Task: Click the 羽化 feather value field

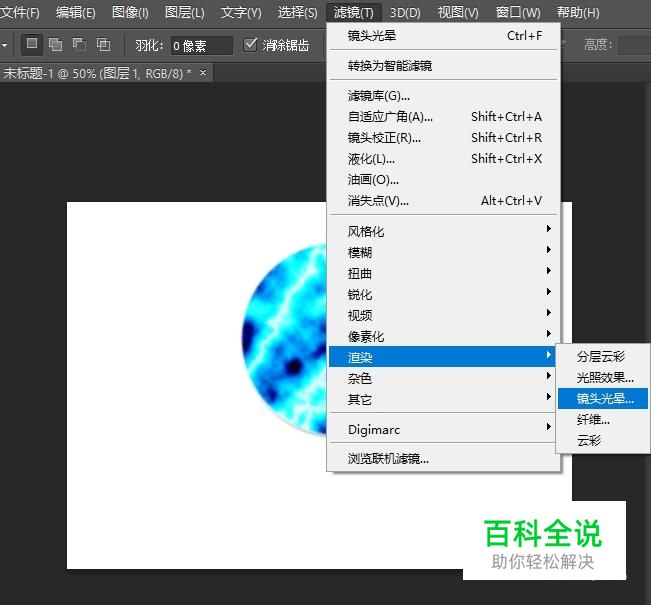Action: (202, 45)
